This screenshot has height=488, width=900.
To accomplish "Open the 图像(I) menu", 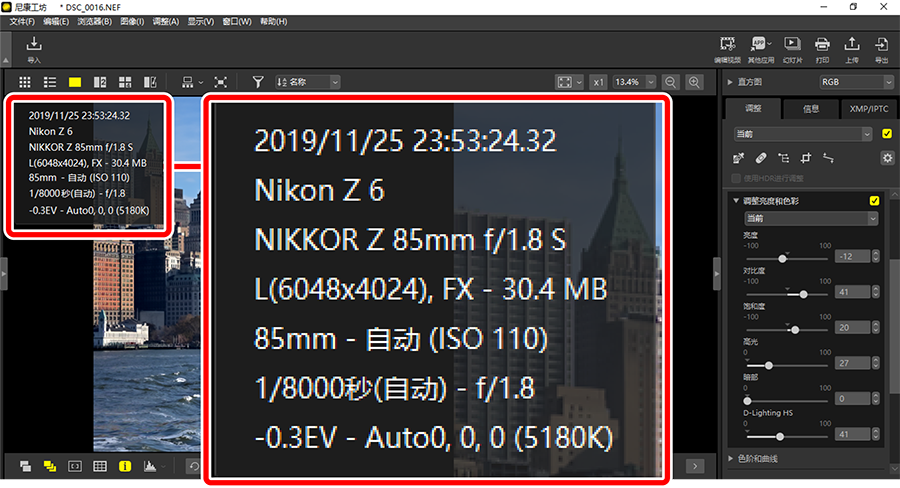I will coord(132,21).
